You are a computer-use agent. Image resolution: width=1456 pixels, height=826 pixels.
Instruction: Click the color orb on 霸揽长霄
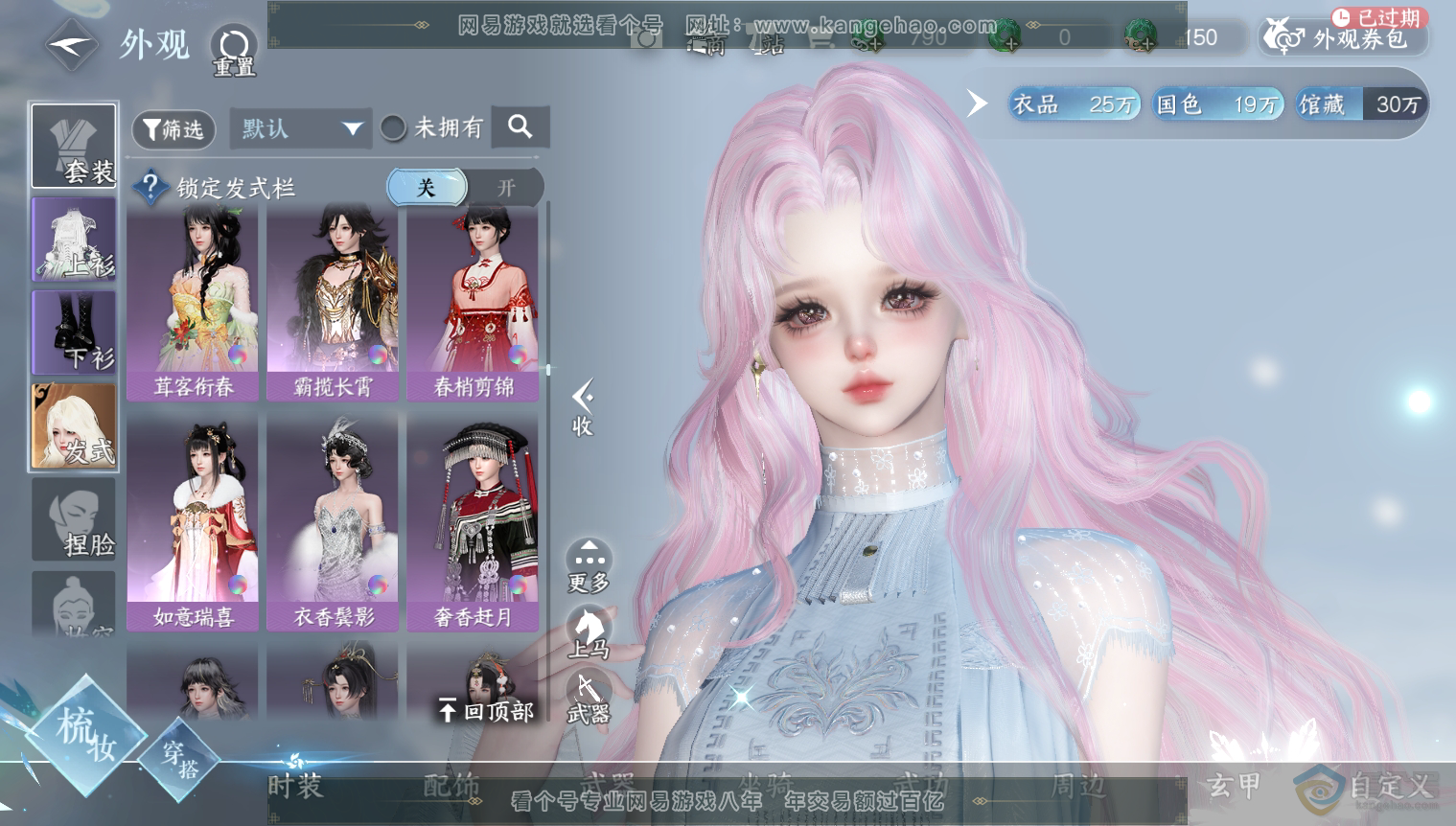[377, 355]
